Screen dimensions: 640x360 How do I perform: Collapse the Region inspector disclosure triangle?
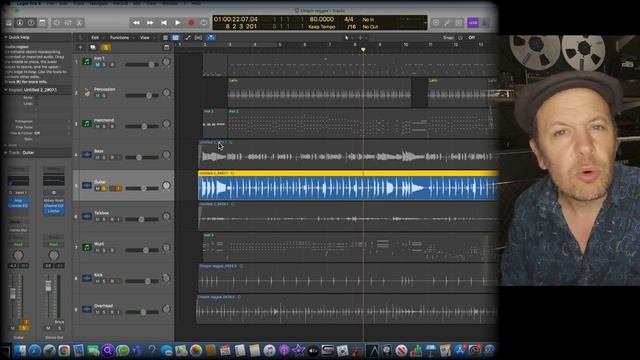tap(5, 89)
